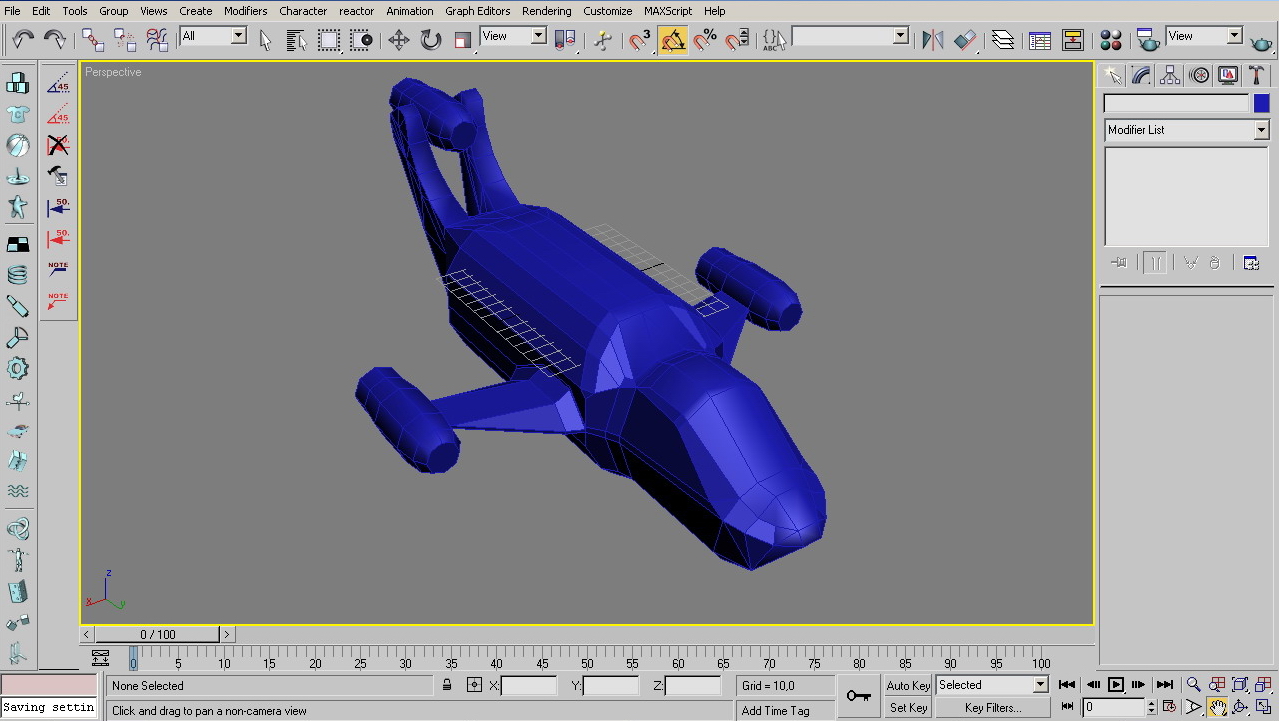
Task: Click the blue object color swatch
Action: [1261, 103]
